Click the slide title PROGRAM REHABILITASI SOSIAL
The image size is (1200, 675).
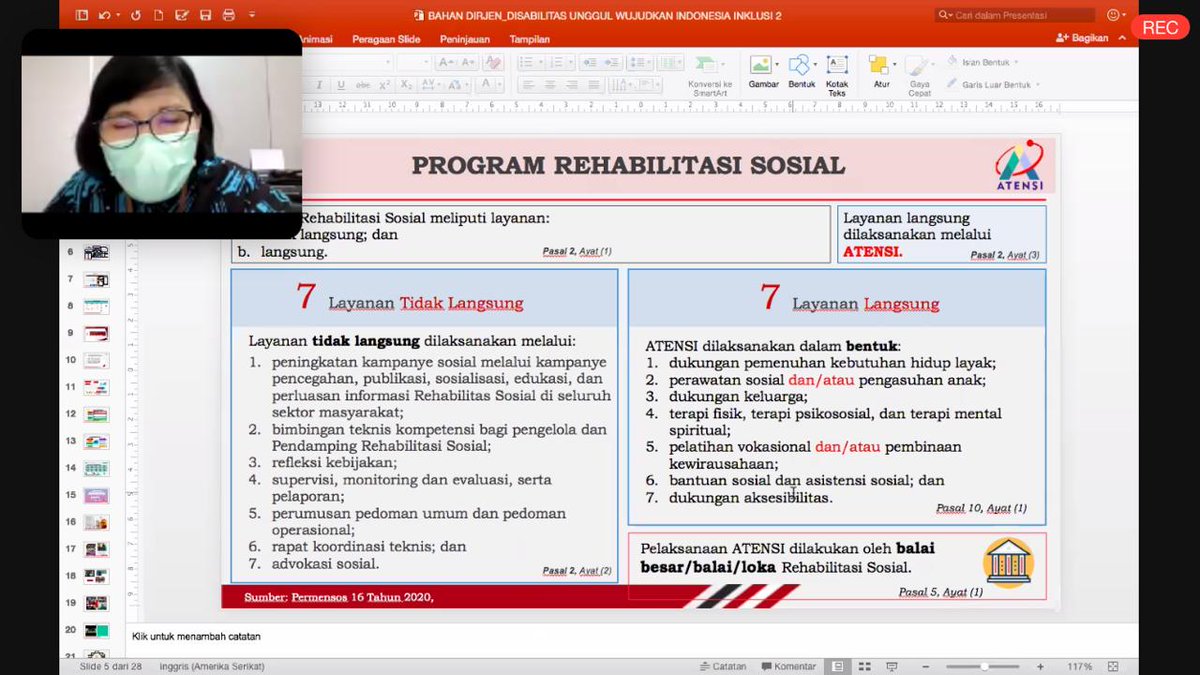click(x=628, y=166)
